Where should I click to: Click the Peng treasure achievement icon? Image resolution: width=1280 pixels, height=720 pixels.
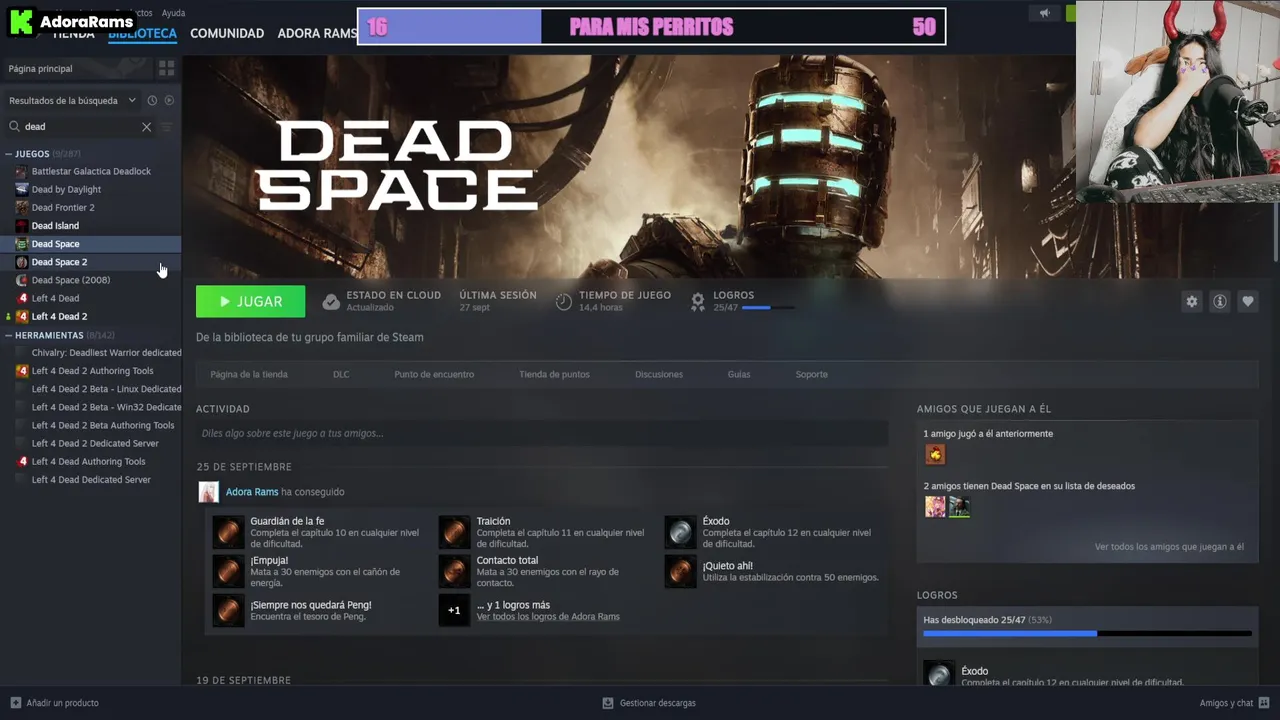click(228, 610)
